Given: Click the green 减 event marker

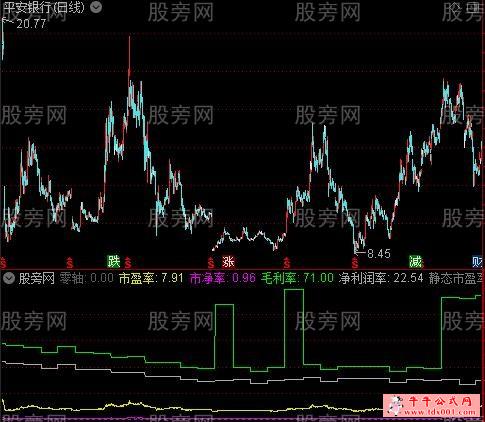Looking at the screenshot, I should pos(415,262).
